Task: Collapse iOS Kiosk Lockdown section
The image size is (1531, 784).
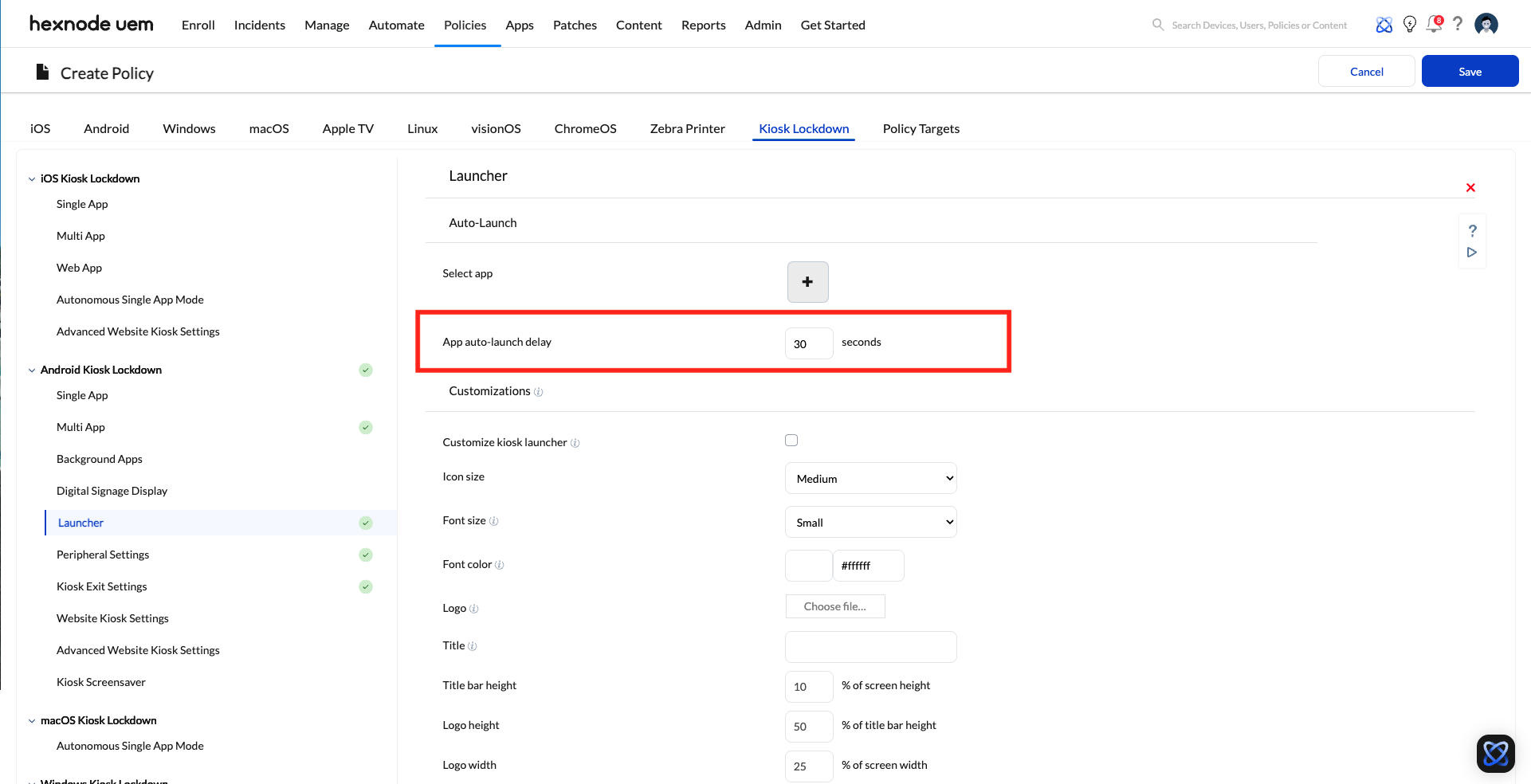Action: point(32,179)
